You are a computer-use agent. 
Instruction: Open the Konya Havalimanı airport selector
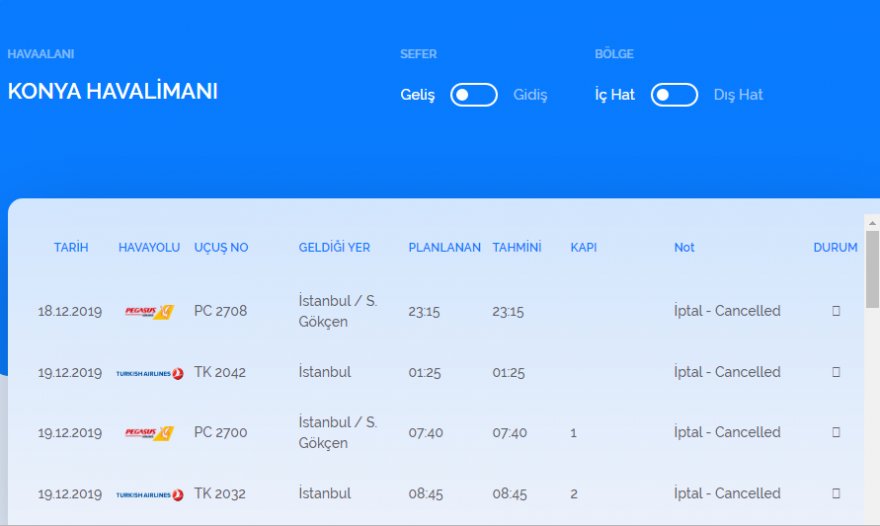112,91
